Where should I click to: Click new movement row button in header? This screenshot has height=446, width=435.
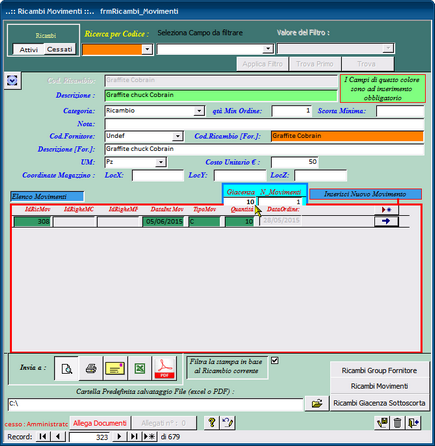coord(386,209)
